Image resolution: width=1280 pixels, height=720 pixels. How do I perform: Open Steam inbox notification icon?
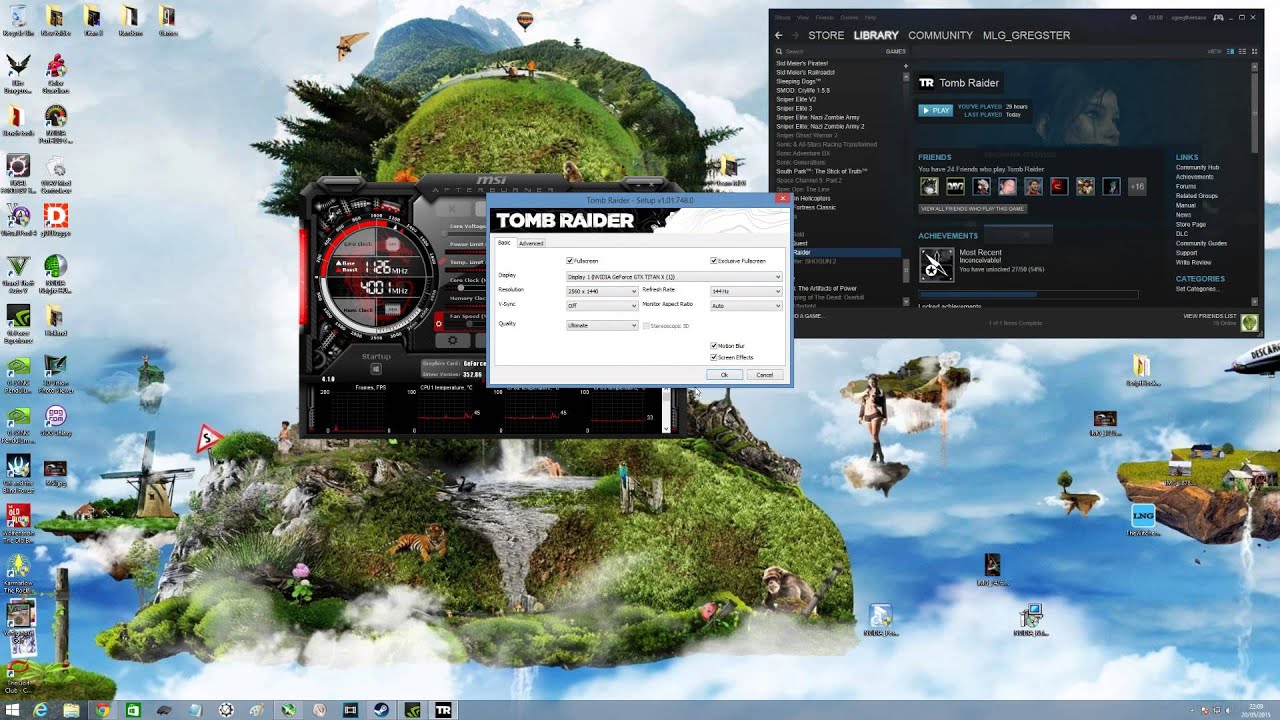1133,17
